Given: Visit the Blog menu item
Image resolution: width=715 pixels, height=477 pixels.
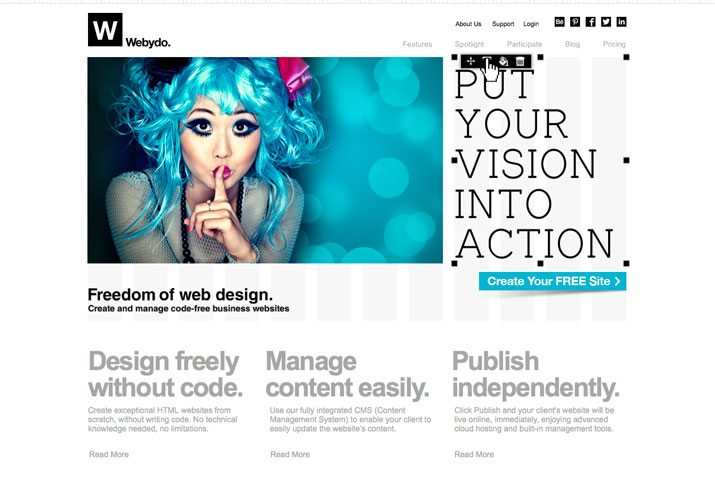Looking at the screenshot, I should [x=572, y=44].
